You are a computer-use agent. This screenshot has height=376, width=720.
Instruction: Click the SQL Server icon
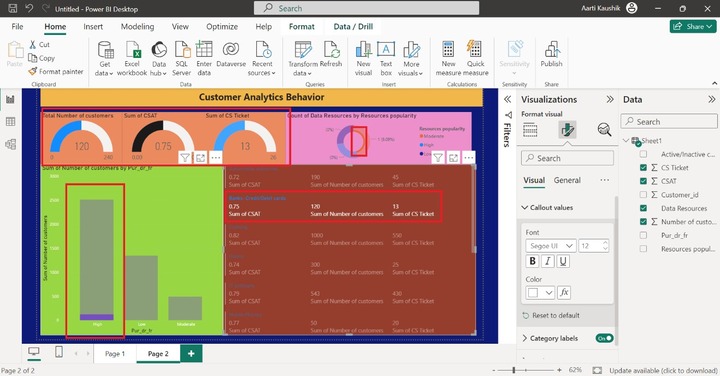coord(182,50)
